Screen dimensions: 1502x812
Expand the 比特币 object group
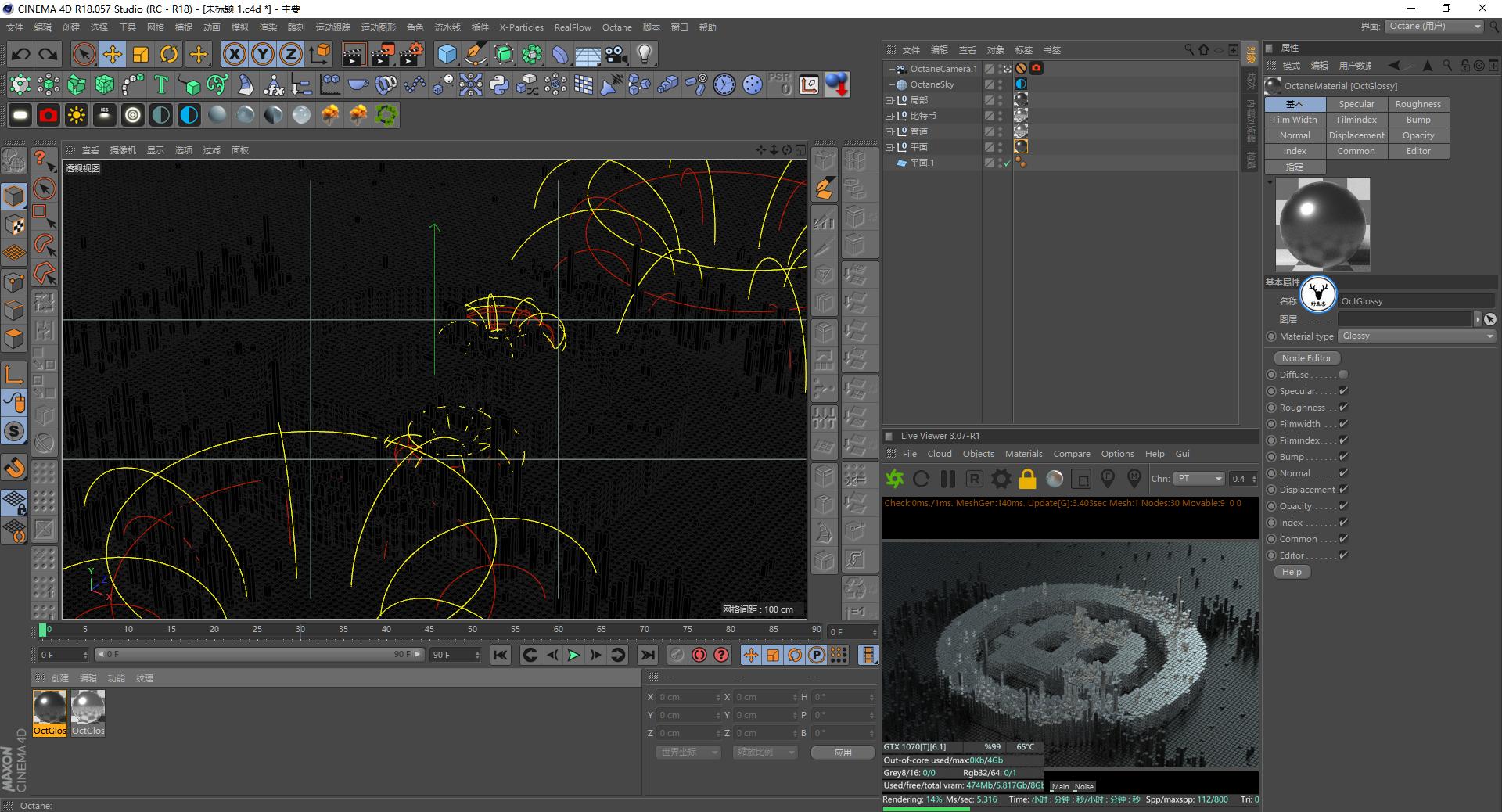[x=889, y=116]
